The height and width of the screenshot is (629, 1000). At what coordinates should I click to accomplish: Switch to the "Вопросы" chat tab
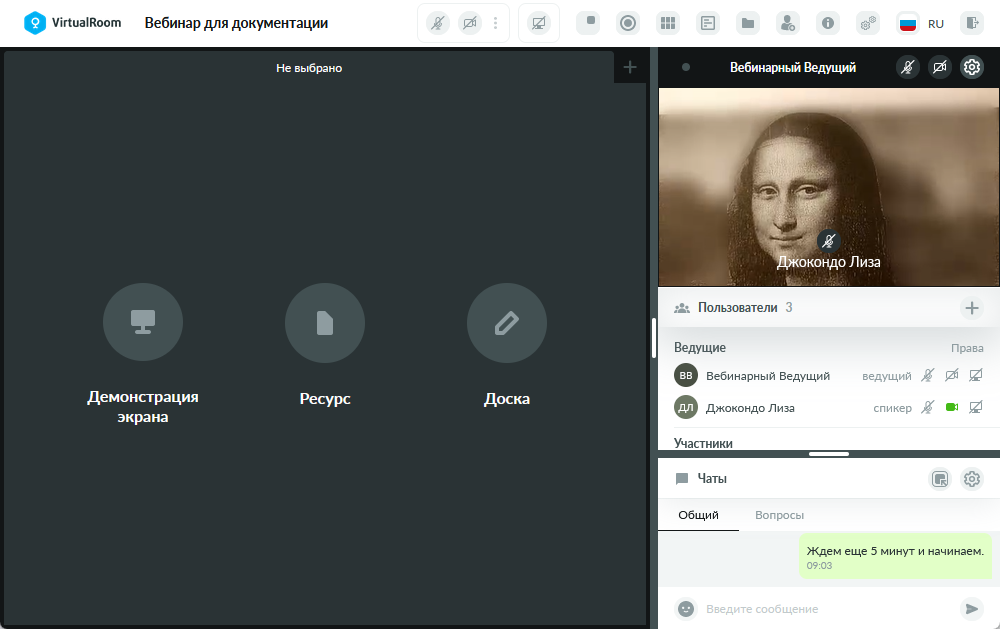[779, 515]
